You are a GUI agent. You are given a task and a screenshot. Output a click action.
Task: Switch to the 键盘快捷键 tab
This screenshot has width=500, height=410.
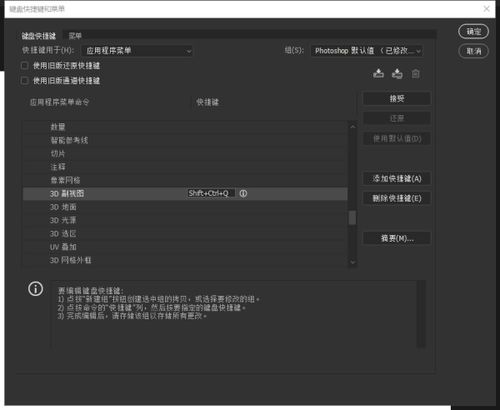(39, 36)
